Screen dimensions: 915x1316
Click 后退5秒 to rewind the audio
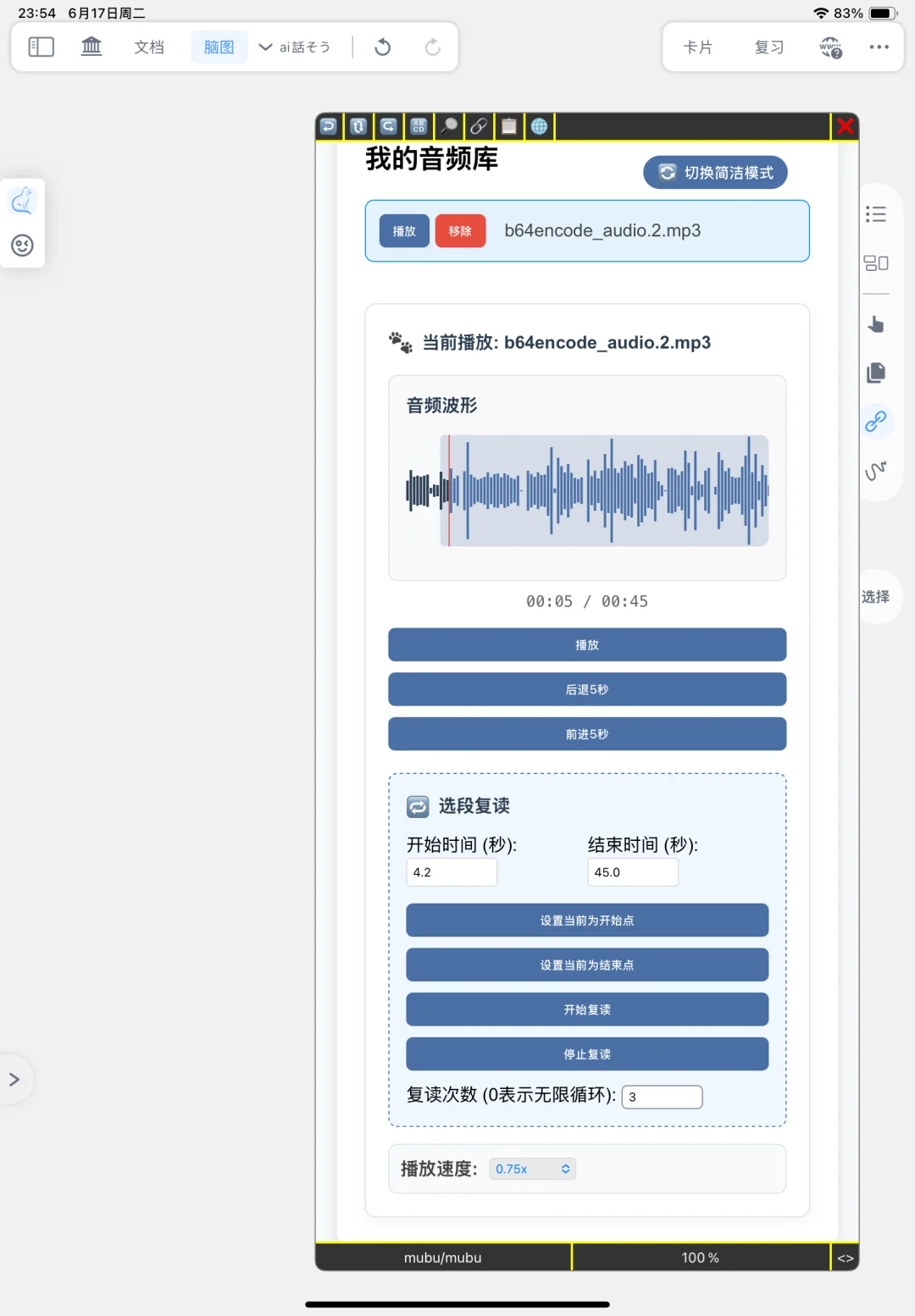(x=586, y=689)
